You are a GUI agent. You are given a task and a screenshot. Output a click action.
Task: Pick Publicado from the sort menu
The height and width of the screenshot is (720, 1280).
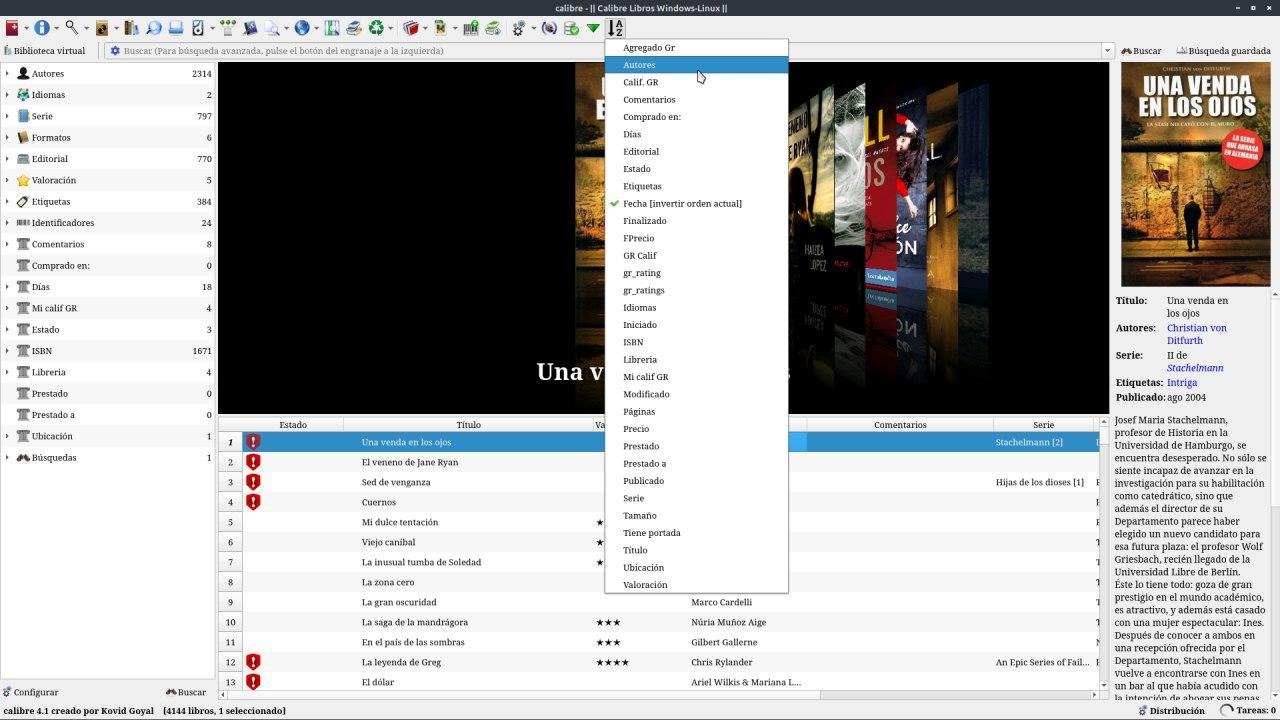(x=643, y=481)
